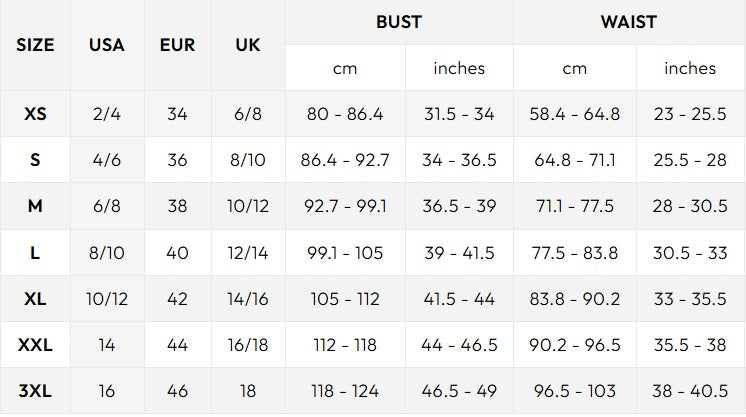The height and width of the screenshot is (417, 746).
Task: Click EUR size 42 cell
Action: coord(177,299)
